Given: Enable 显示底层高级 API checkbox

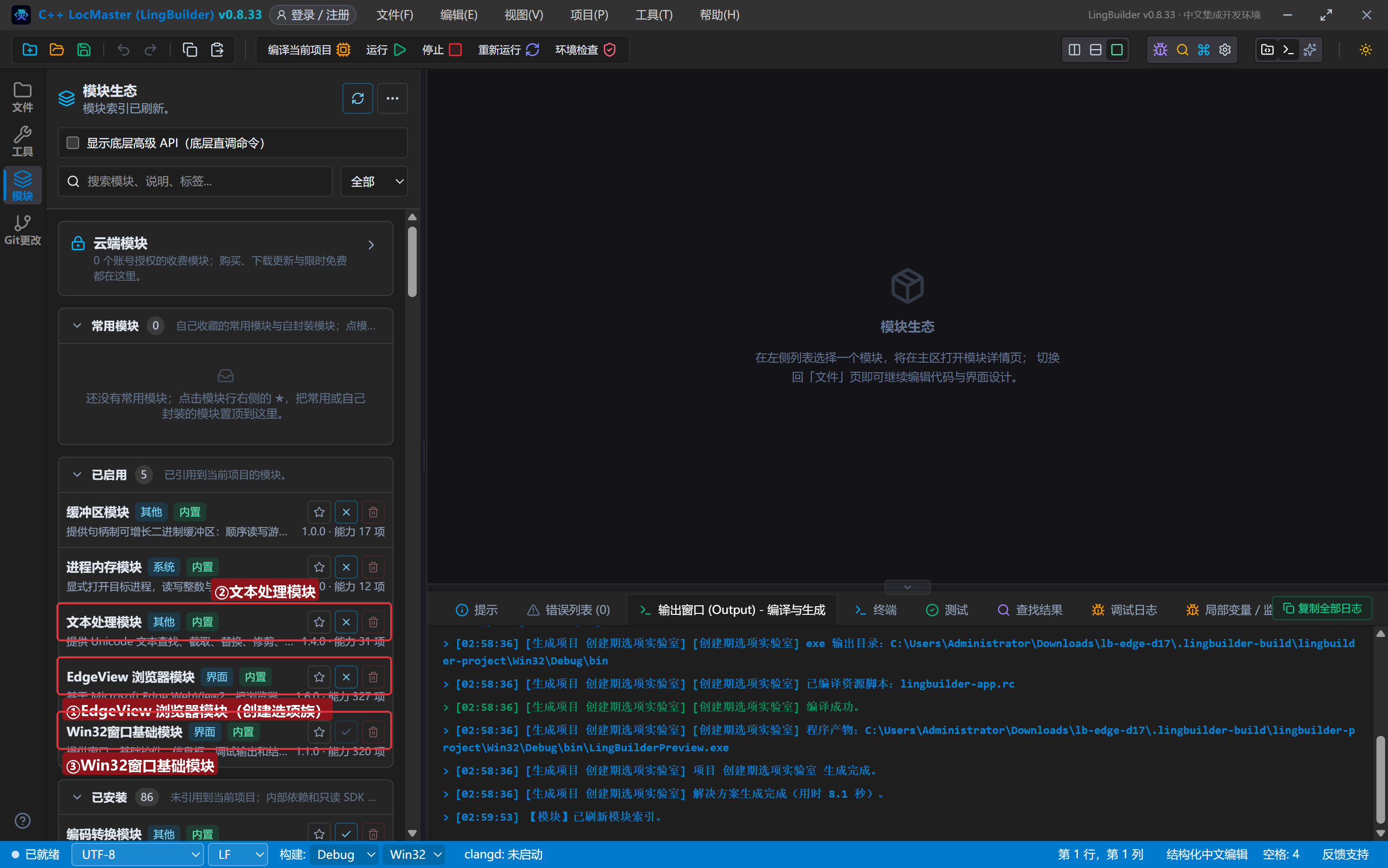Looking at the screenshot, I should [x=73, y=142].
